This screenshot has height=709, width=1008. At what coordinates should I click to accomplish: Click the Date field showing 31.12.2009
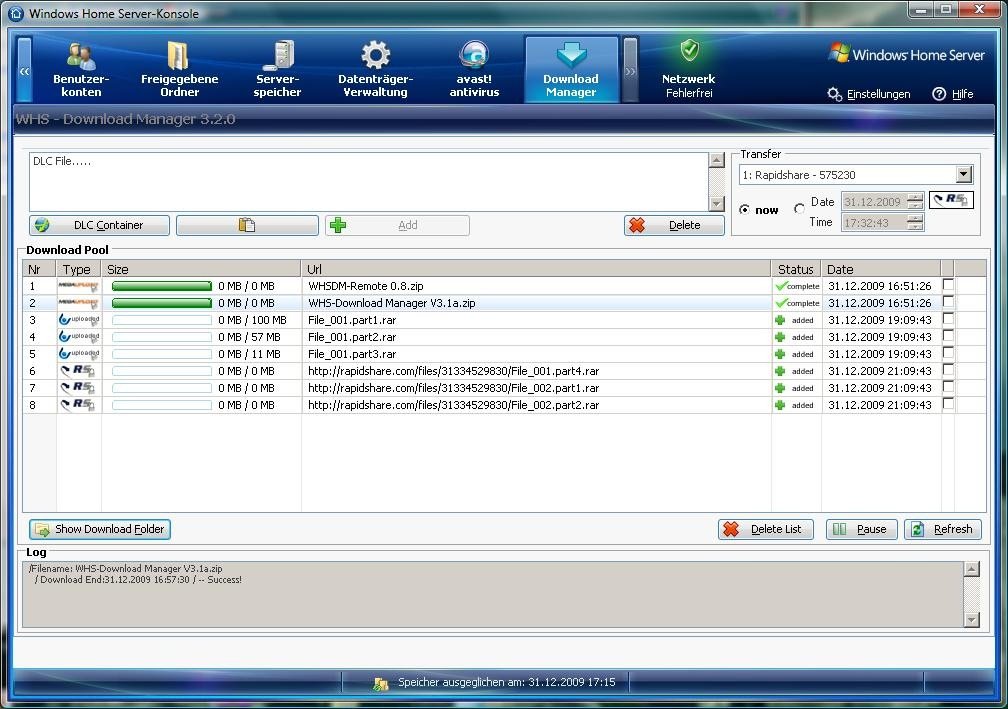[x=874, y=202]
